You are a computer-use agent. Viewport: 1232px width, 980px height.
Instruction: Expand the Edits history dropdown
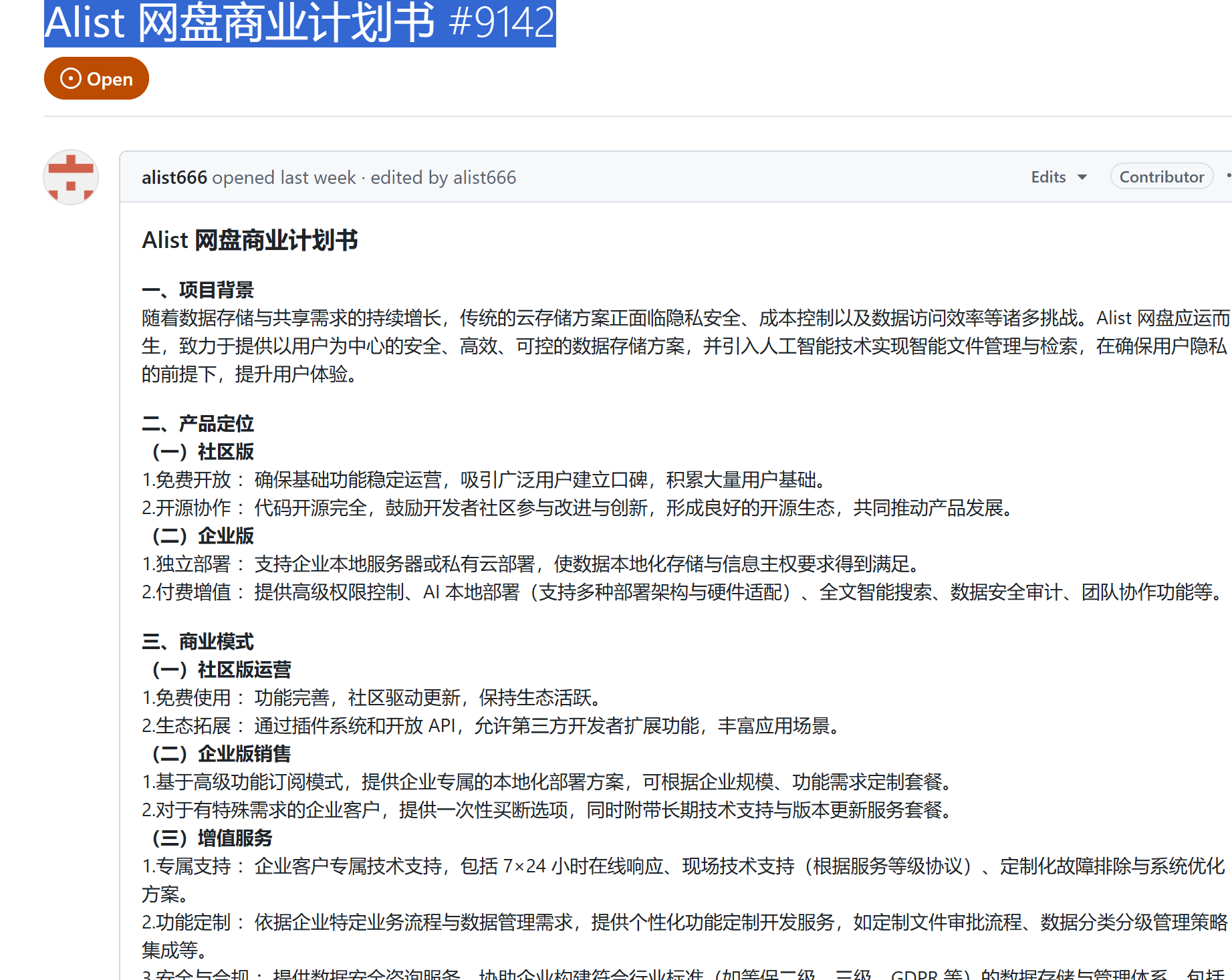(x=1059, y=177)
